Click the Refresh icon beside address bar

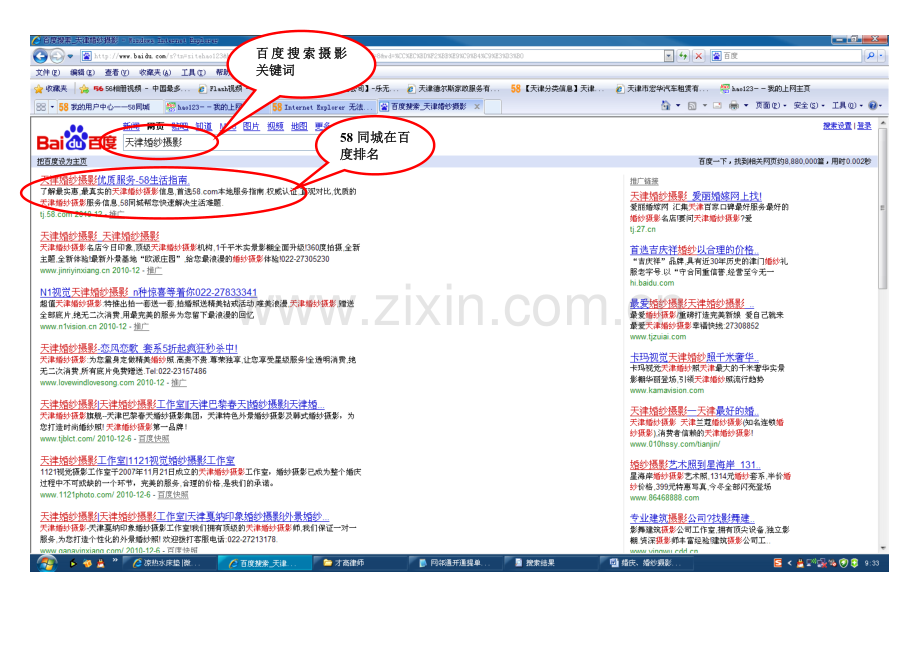tap(683, 56)
